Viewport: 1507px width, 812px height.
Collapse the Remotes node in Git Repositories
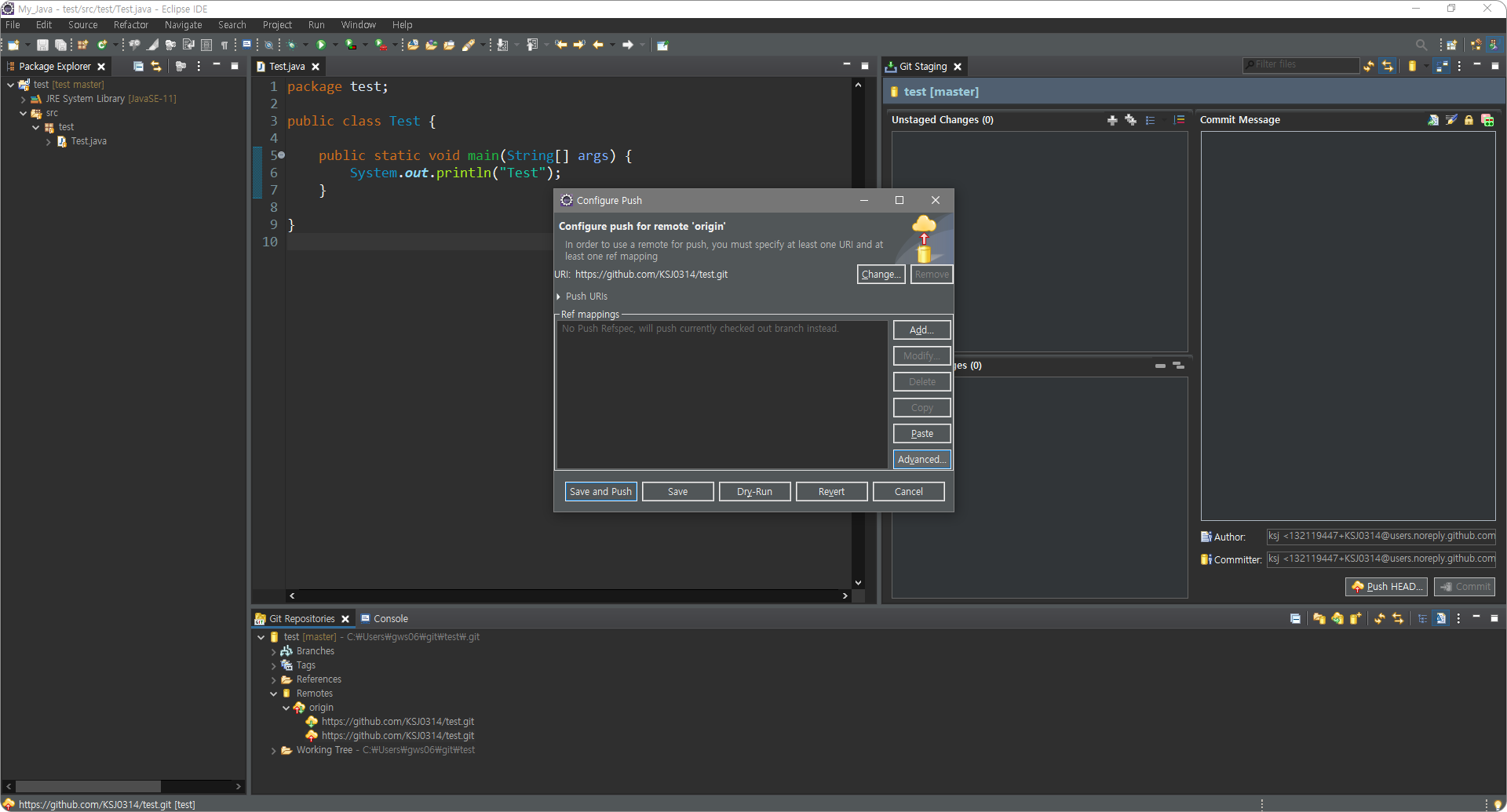tap(273, 694)
